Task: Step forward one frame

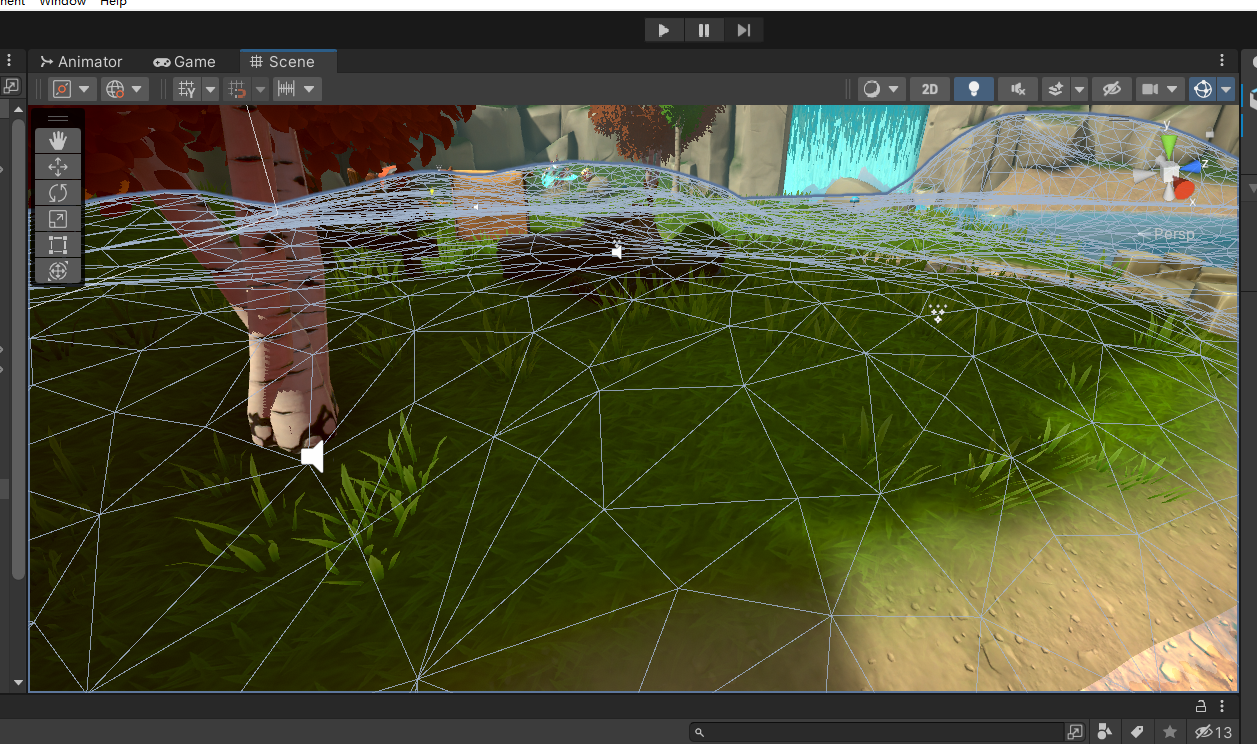Action: [x=743, y=30]
